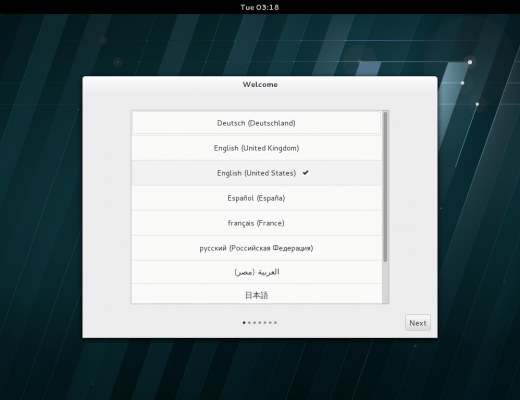Click the Next button
Viewport: 520px width, 400px height.
[418, 323]
